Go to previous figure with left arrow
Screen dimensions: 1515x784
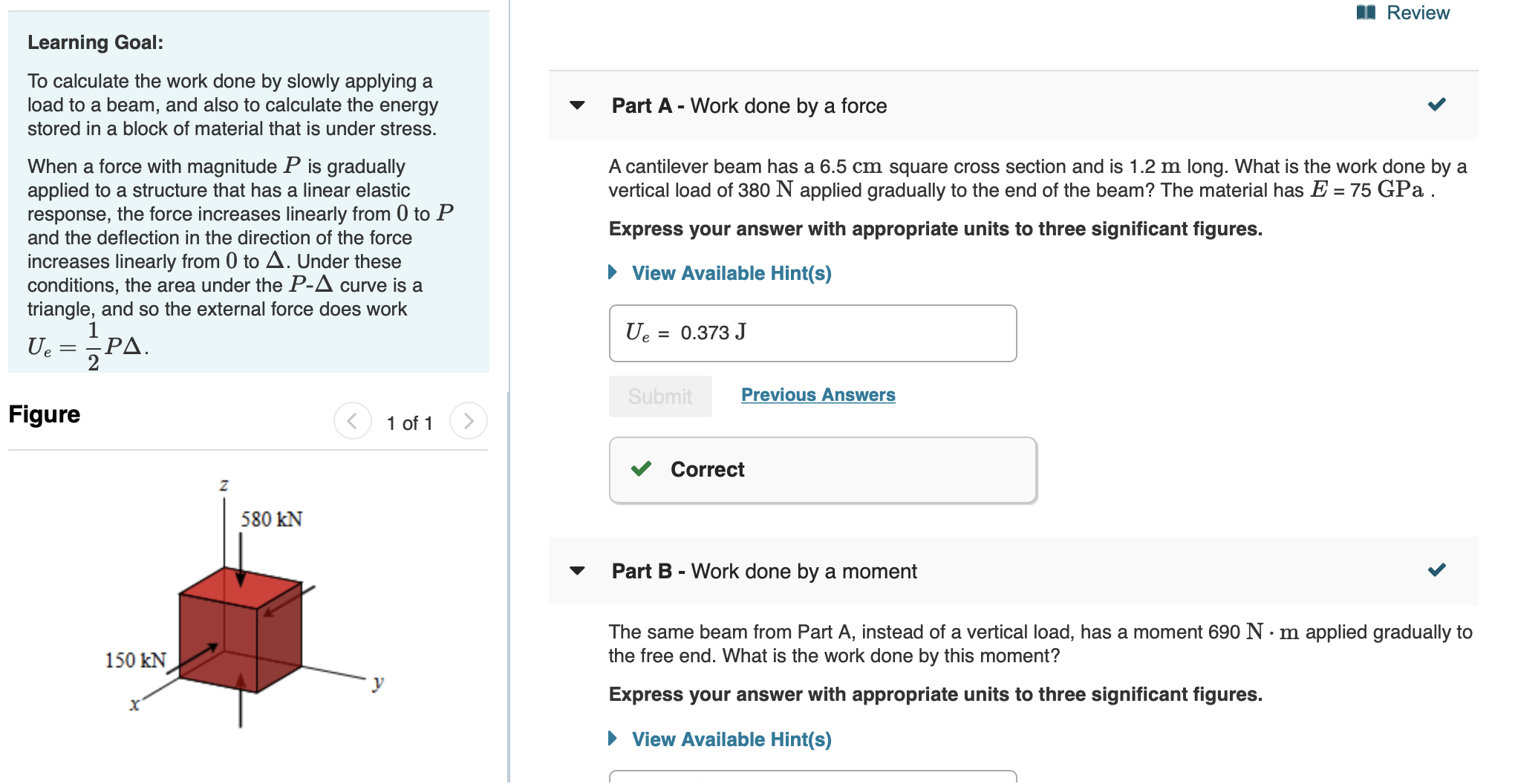[352, 420]
